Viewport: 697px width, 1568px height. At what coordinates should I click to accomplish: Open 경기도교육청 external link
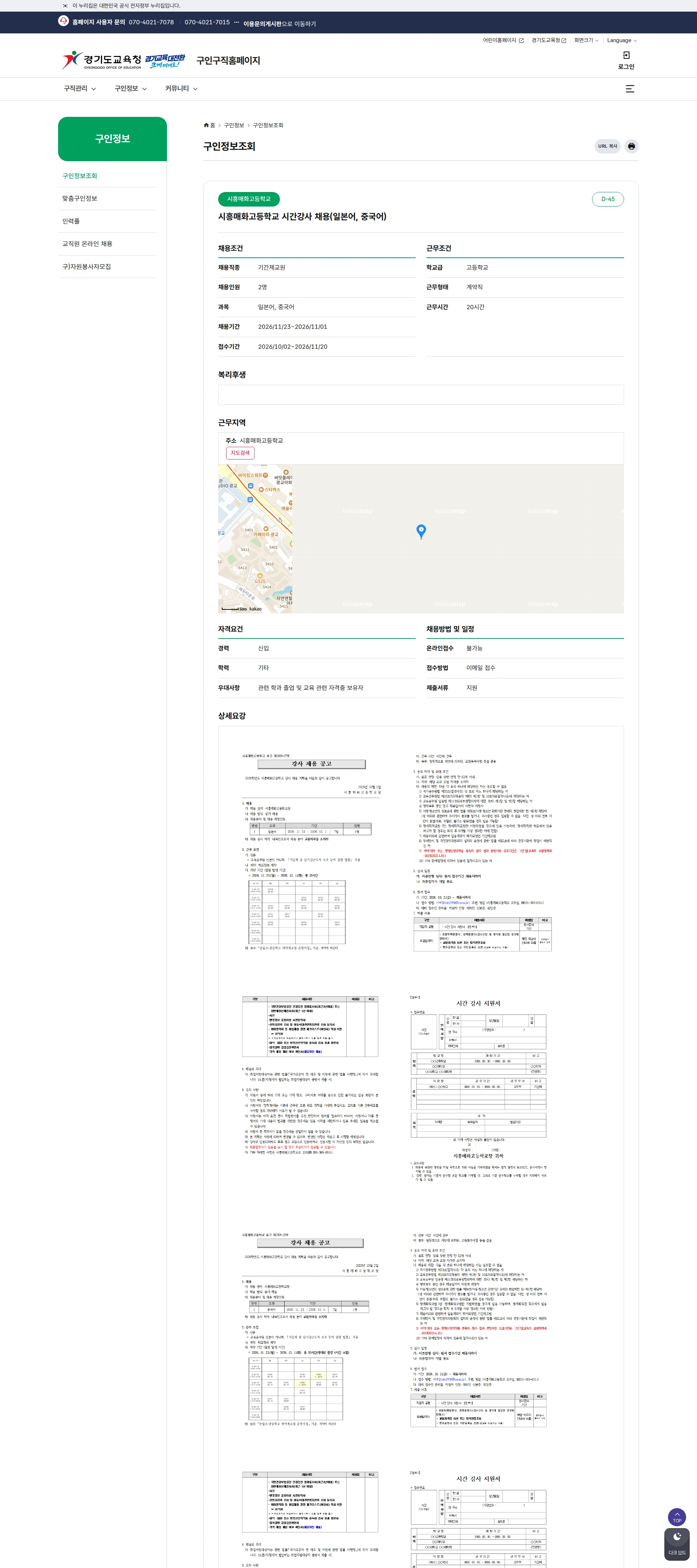pyautogui.click(x=549, y=40)
